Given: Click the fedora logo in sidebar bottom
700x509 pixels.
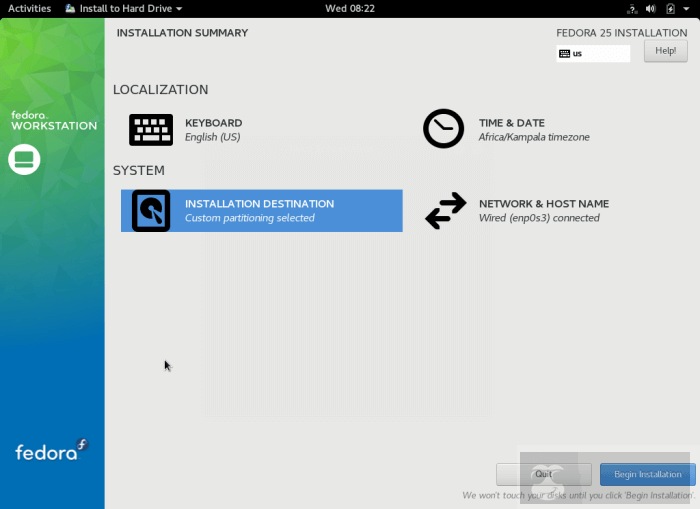Looking at the screenshot, I should [51, 450].
